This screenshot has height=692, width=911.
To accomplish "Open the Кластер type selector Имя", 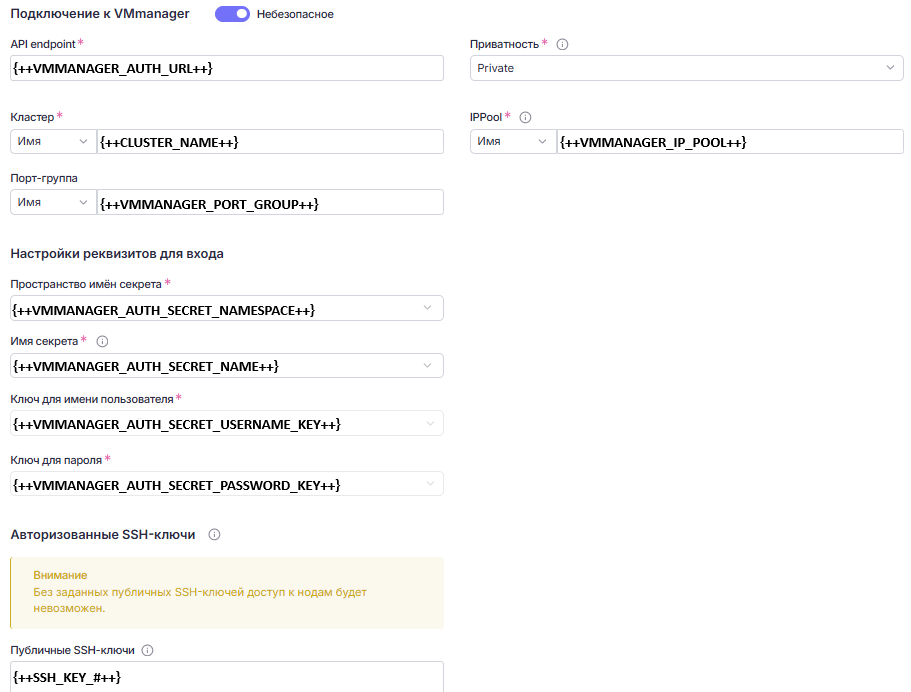I will tap(53, 142).
